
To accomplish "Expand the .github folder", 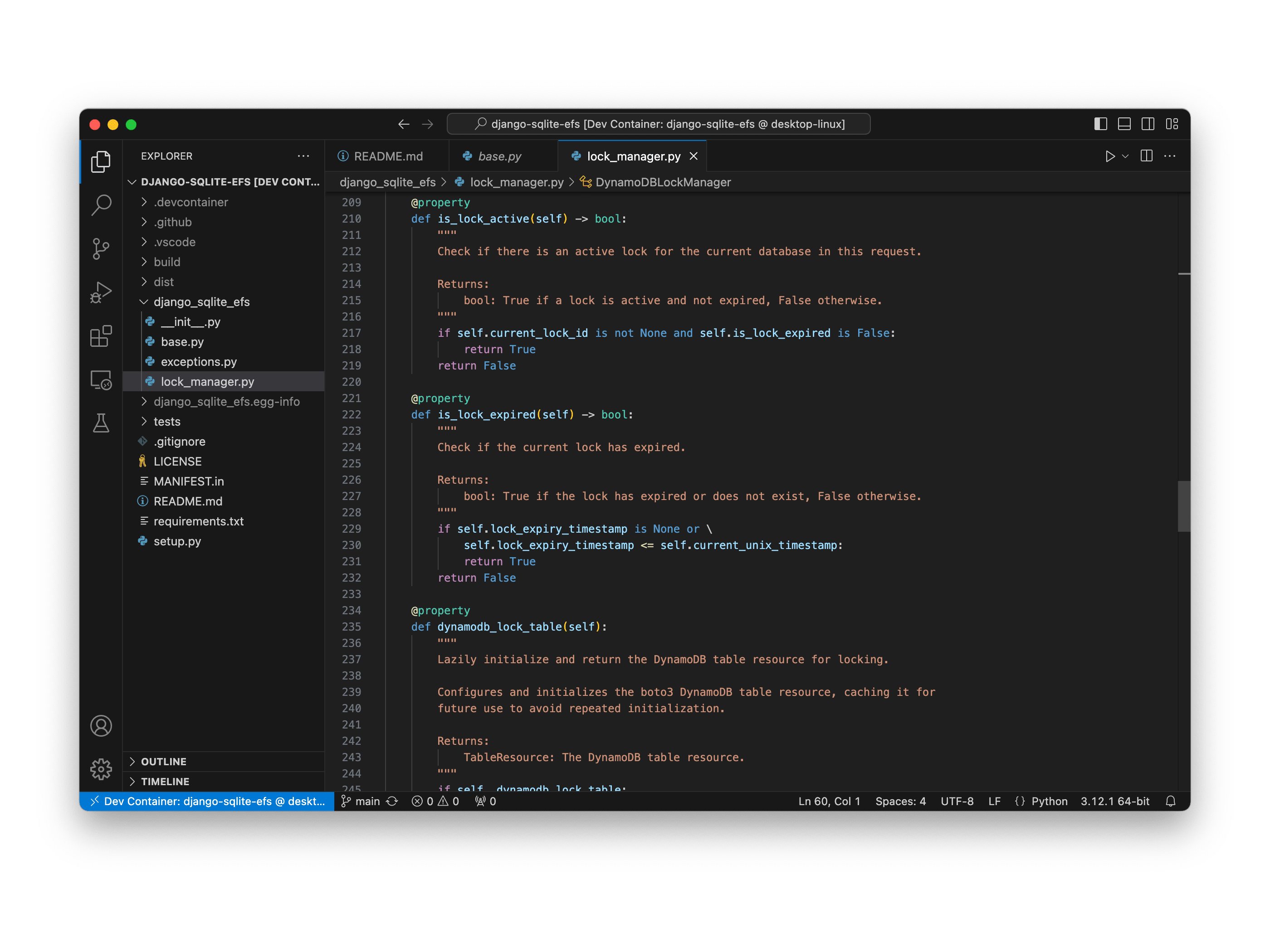I will coord(224,222).
